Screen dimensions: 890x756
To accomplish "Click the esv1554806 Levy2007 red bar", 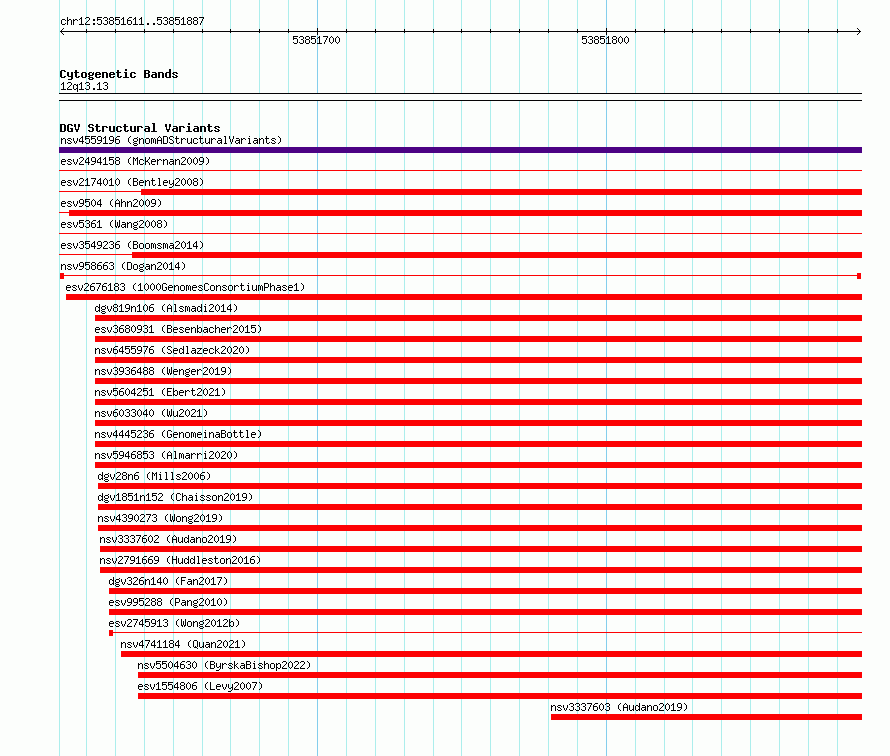I will click(500, 696).
